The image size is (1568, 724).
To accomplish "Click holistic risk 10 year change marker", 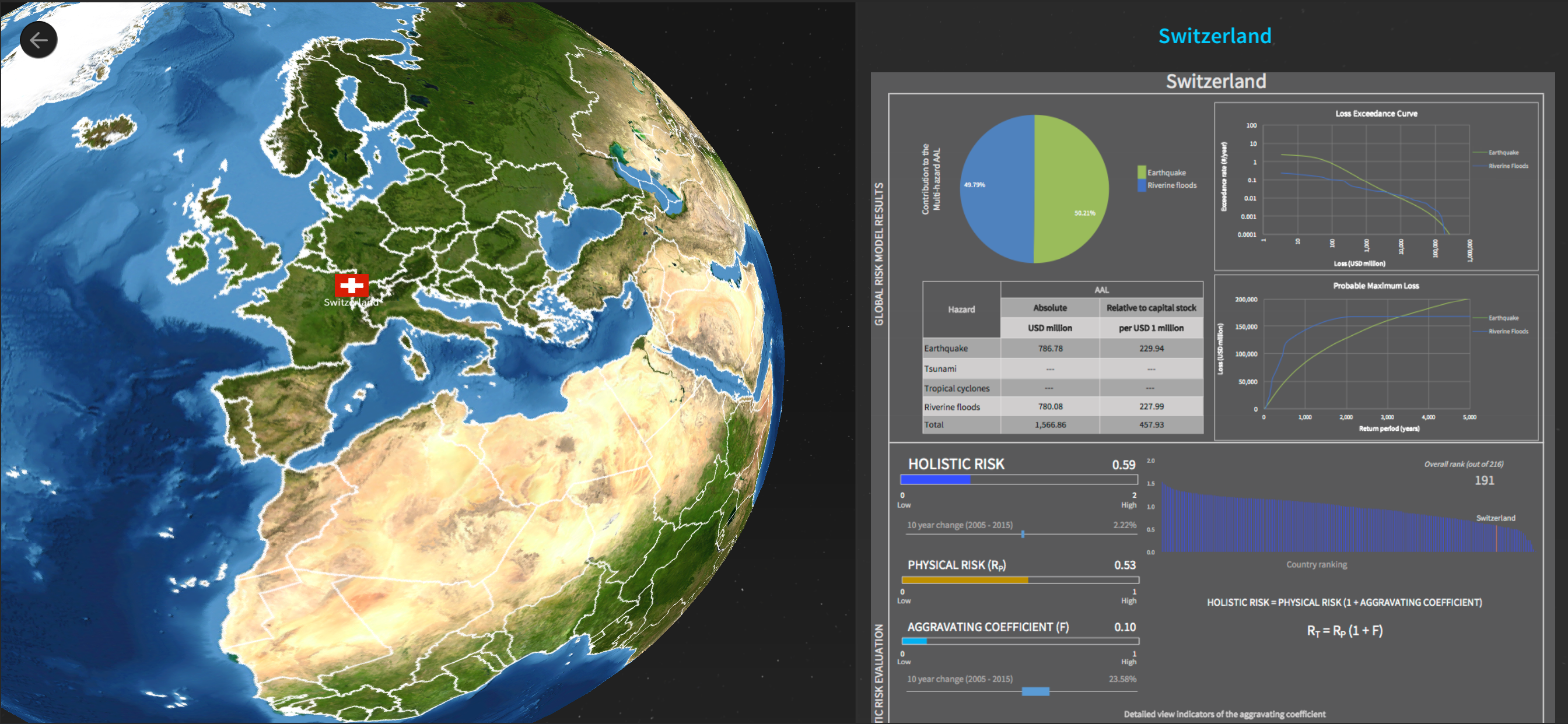I will 1023,533.
